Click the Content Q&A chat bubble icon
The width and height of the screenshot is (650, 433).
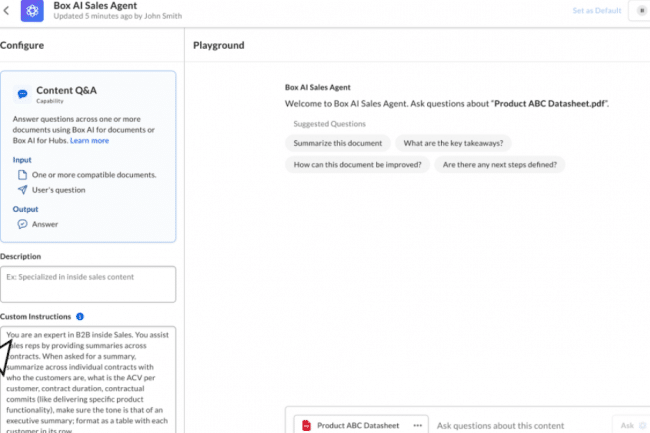point(22,94)
